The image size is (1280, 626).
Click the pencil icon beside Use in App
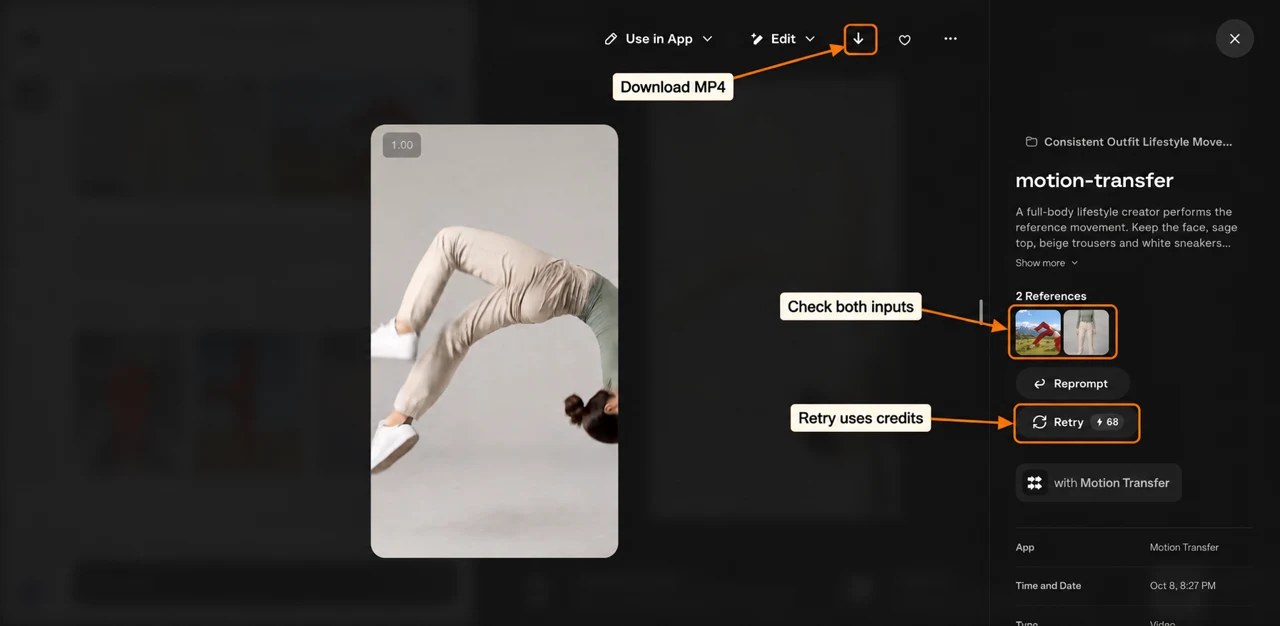pos(611,39)
